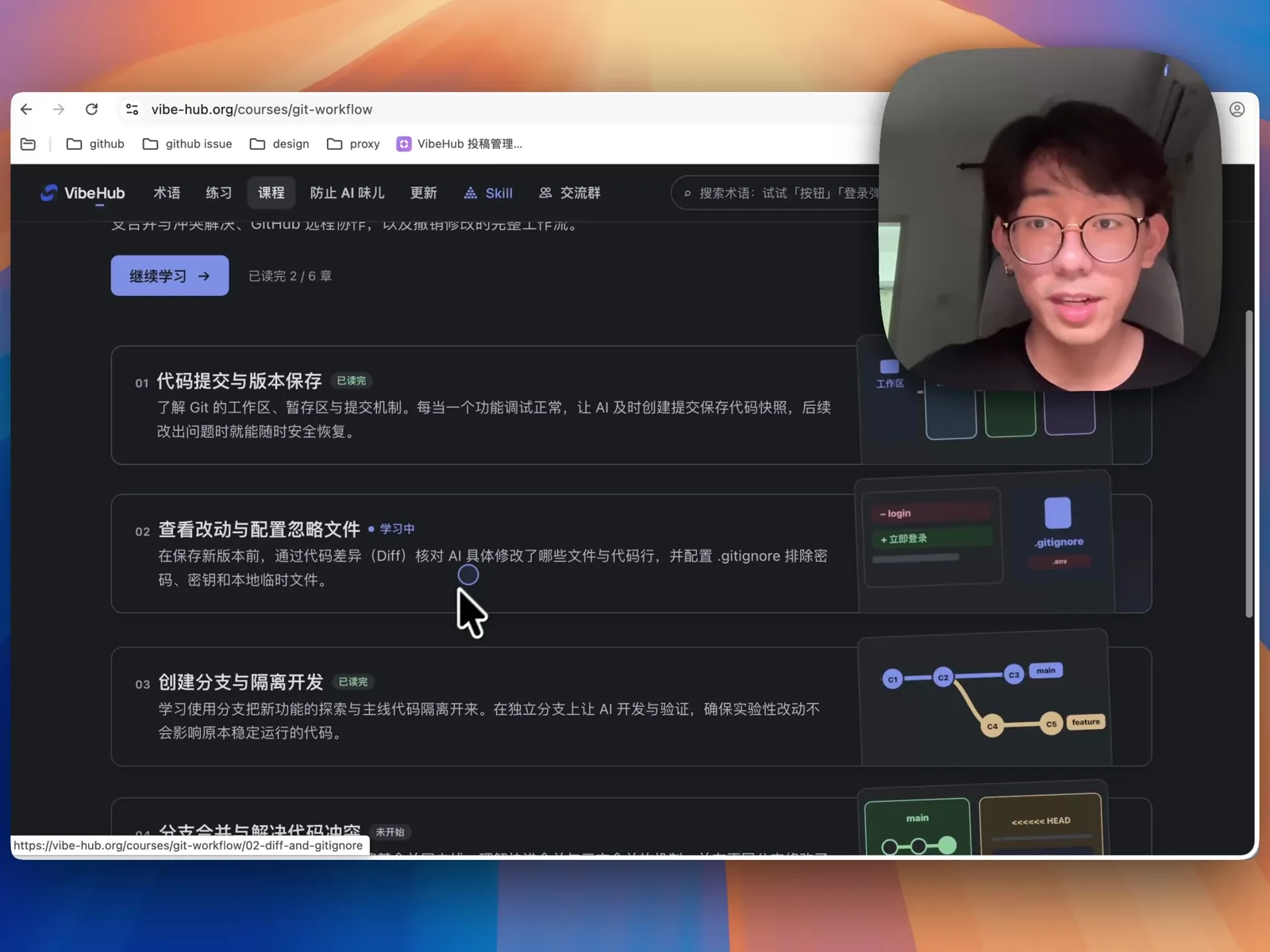Click the 已读完 2 / 6 章 progress text
The width and height of the screenshot is (1270, 952).
tap(290, 276)
